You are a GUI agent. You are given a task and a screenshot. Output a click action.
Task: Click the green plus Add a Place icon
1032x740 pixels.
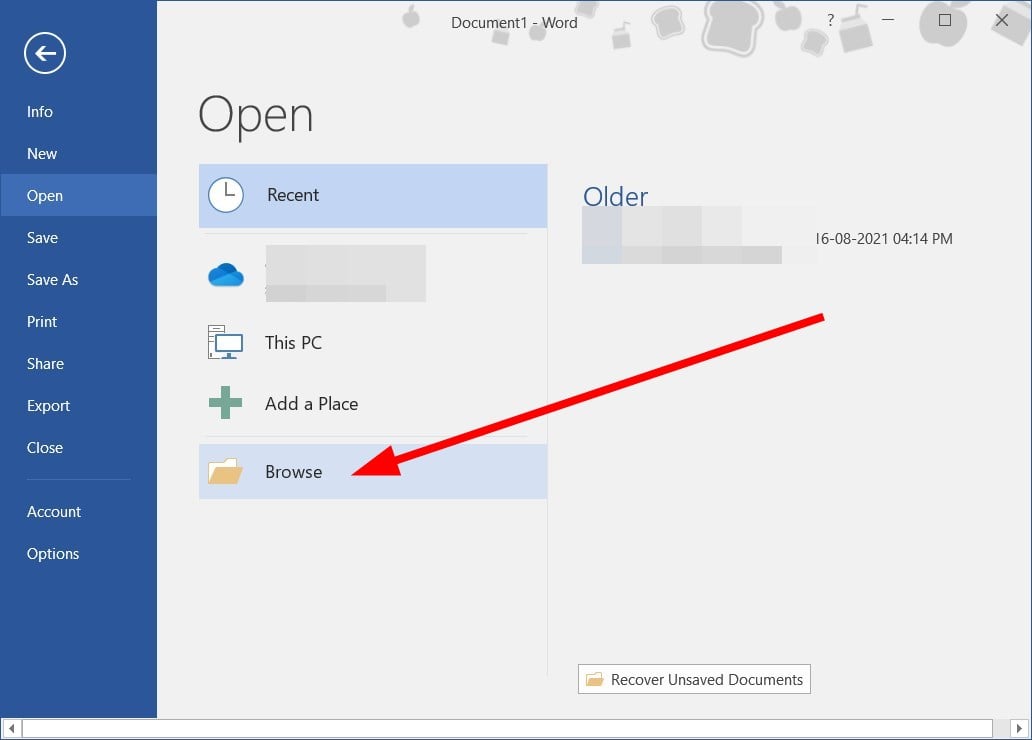click(225, 403)
